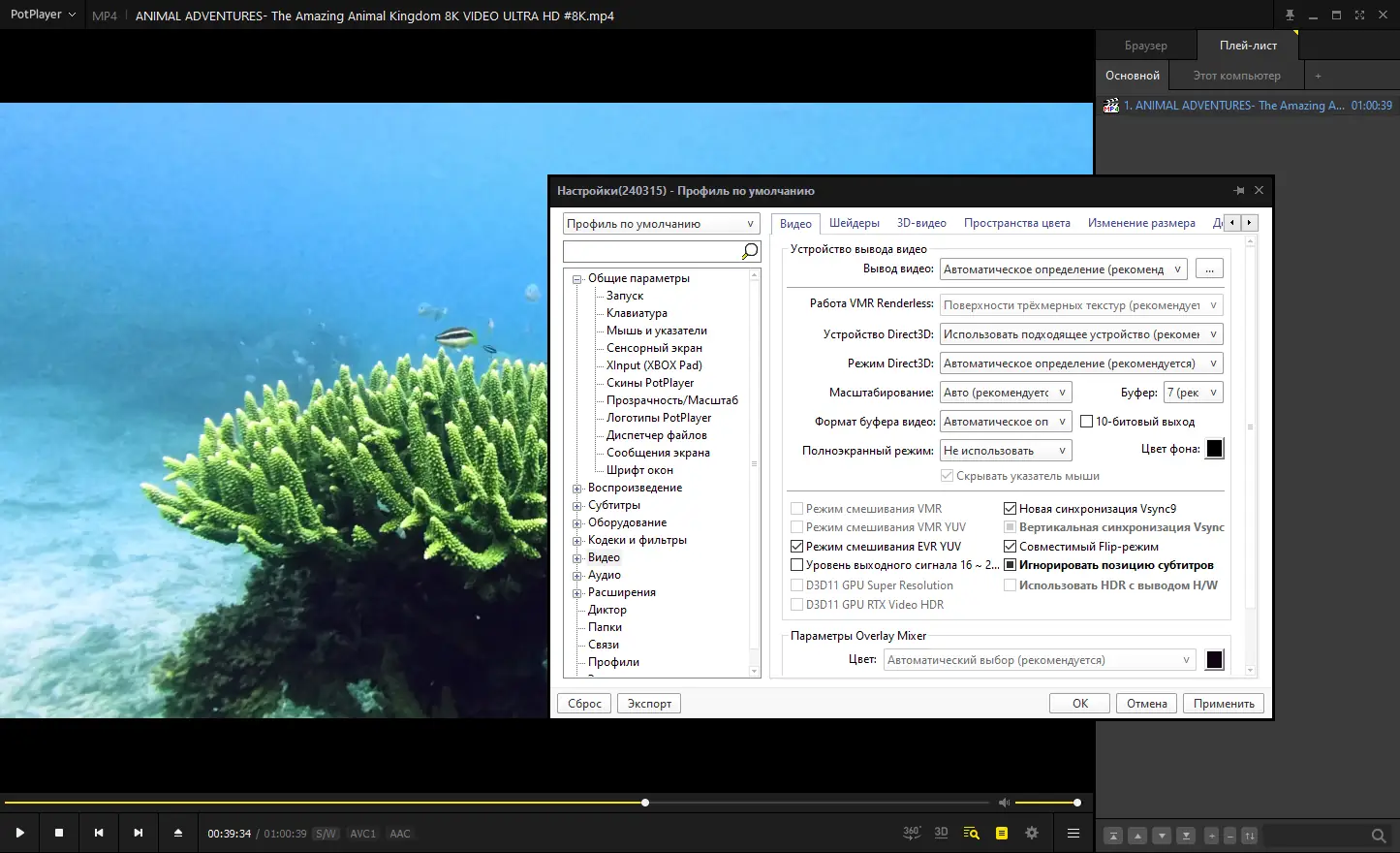Pin the settings dialog window
This screenshot has height=853, width=1400.
click(x=1238, y=191)
